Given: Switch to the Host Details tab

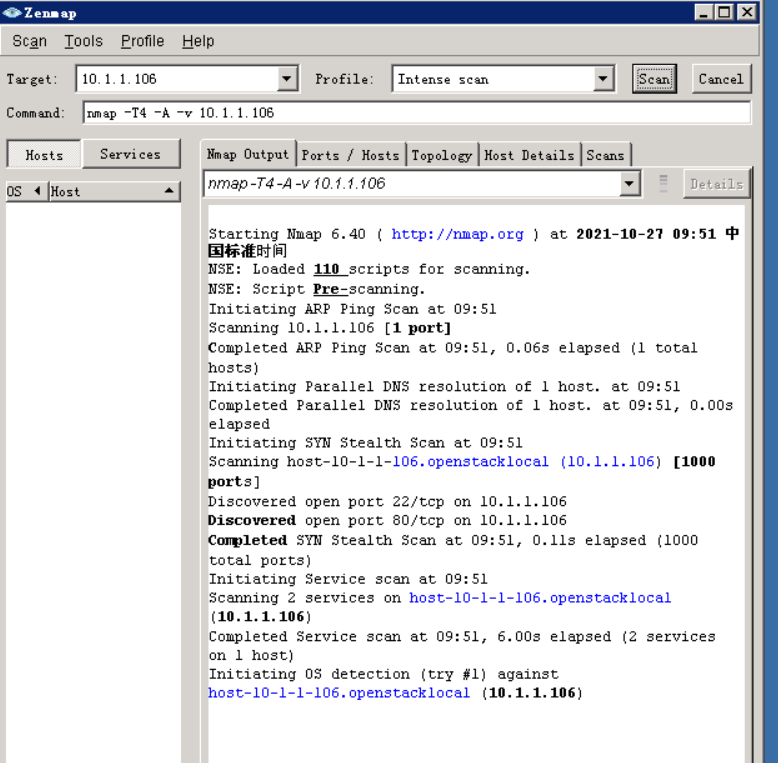Looking at the screenshot, I should 529,155.
